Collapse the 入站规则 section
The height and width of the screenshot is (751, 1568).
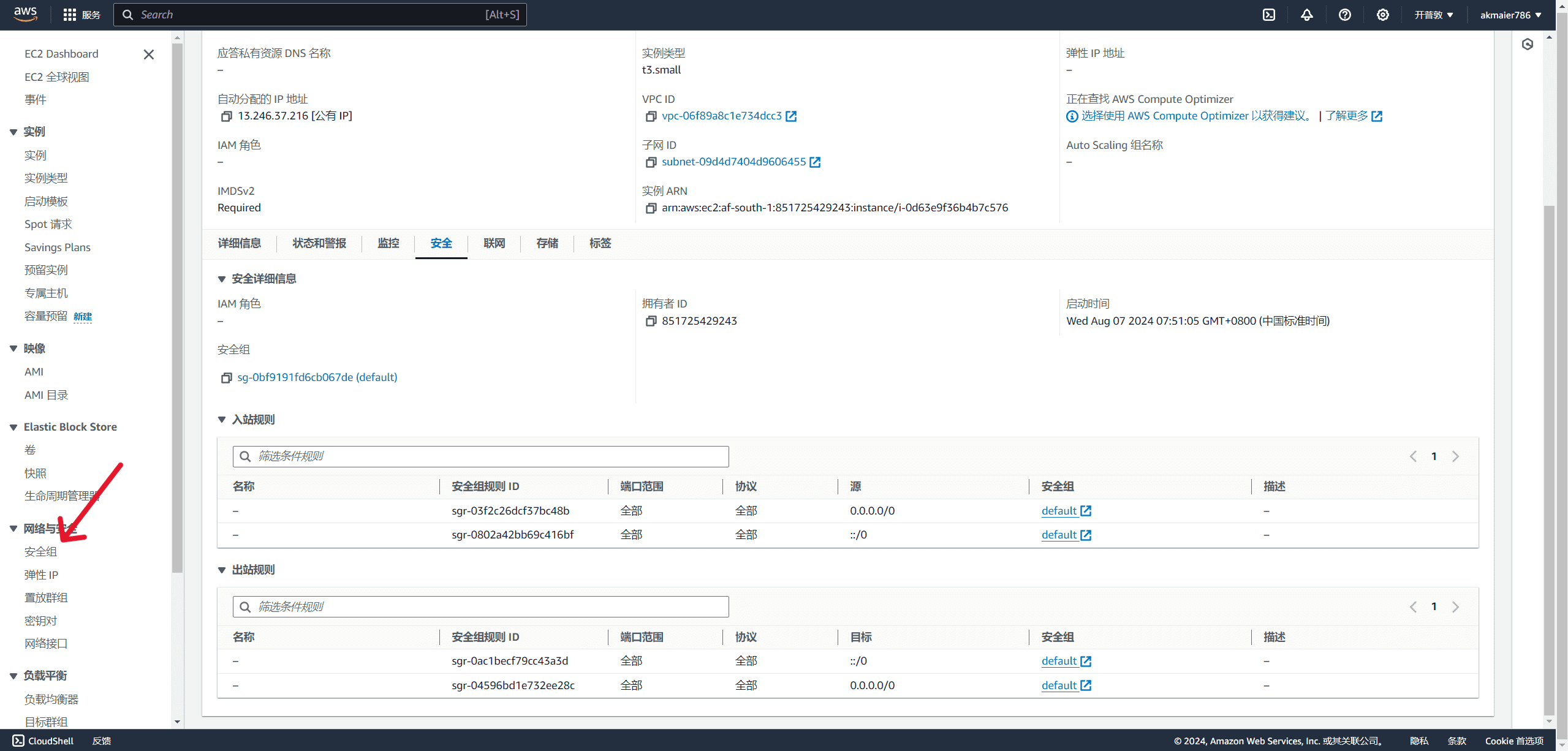point(222,420)
